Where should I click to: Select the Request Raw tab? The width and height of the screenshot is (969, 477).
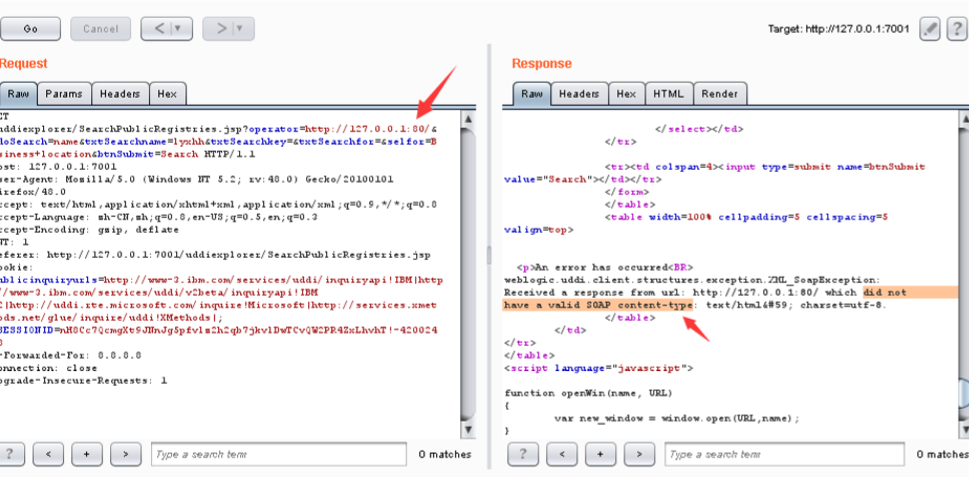tap(19, 94)
